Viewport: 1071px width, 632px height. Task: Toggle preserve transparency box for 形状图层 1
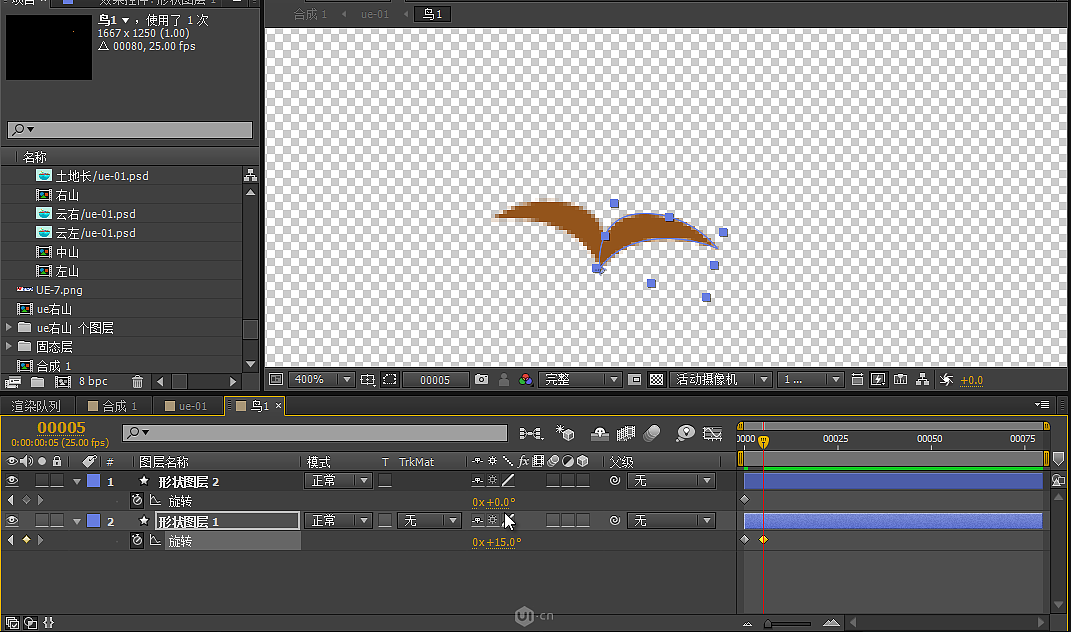coord(385,521)
